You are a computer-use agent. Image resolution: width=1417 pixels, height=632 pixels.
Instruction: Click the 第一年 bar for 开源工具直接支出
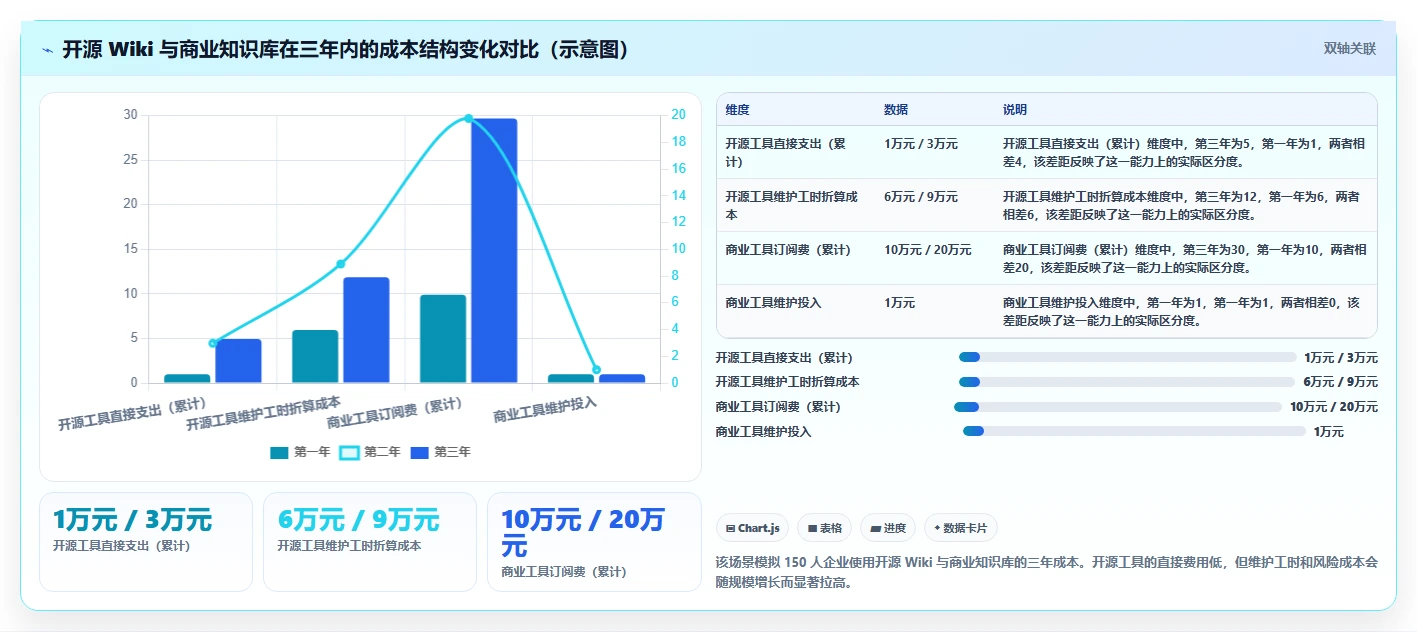[x=187, y=379]
